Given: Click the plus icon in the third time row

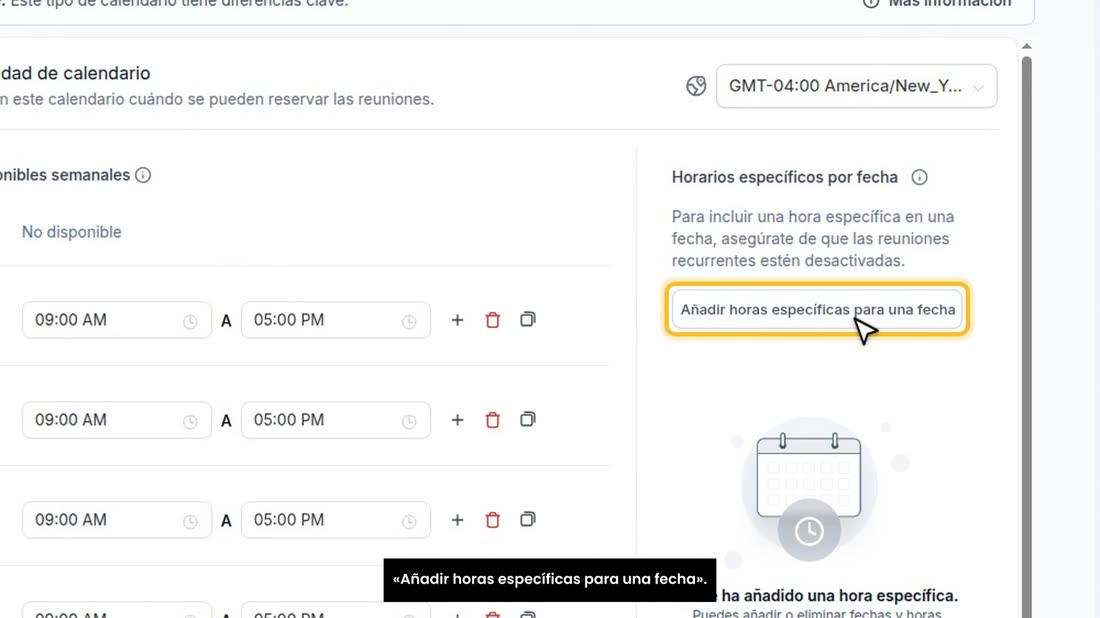Looking at the screenshot, I should (x=457, y=520).
